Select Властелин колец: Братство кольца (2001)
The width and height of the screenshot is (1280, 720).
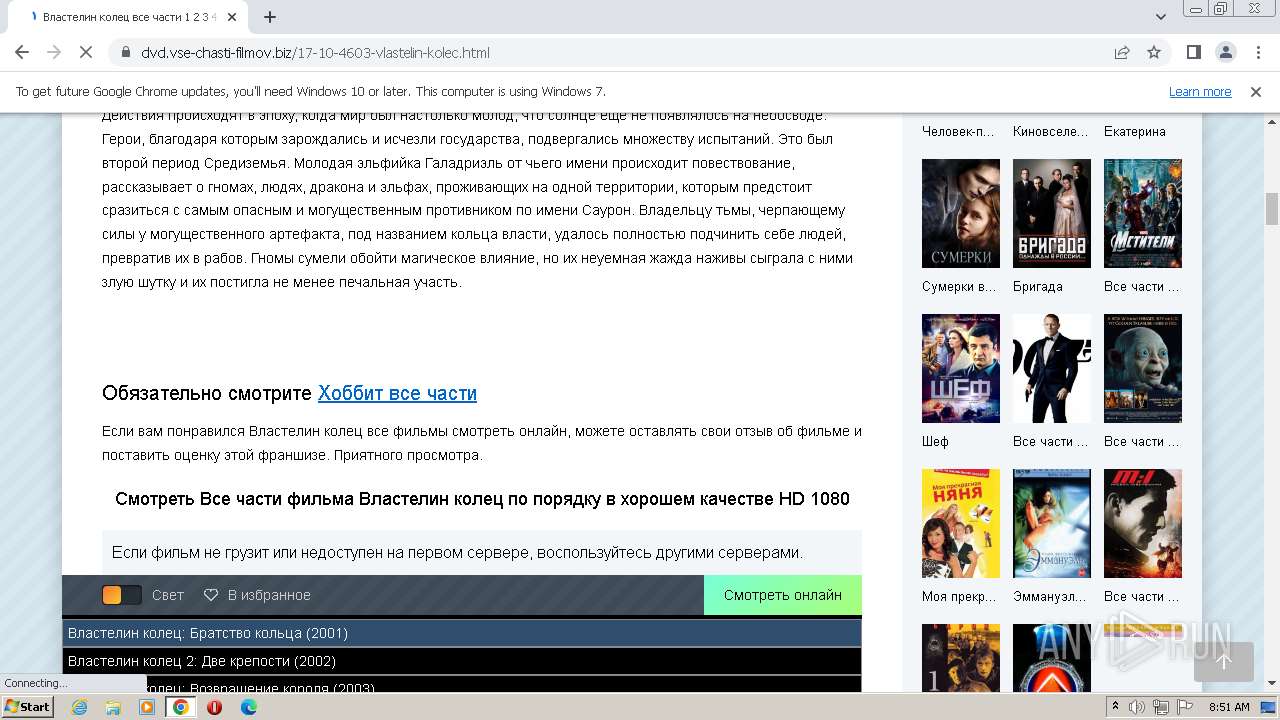click(461, 633)
